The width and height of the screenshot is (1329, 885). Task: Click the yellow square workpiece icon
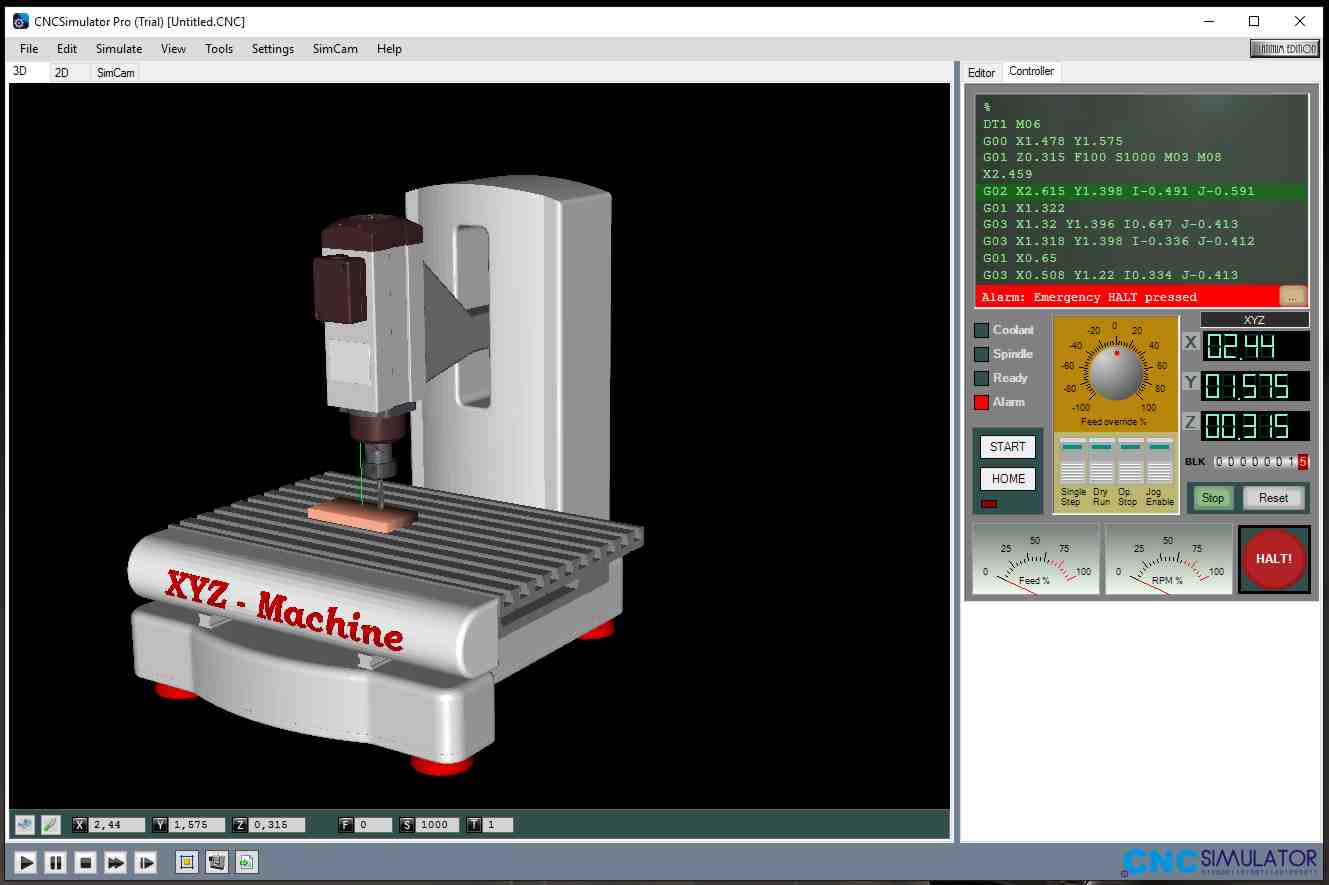pyautogui.click(x=186, y=862)
